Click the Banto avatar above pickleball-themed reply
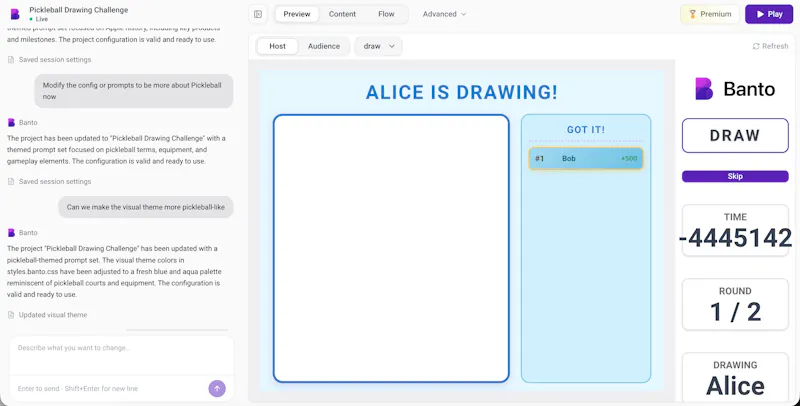Screen dimensions: 800x406 pos(11,233)
